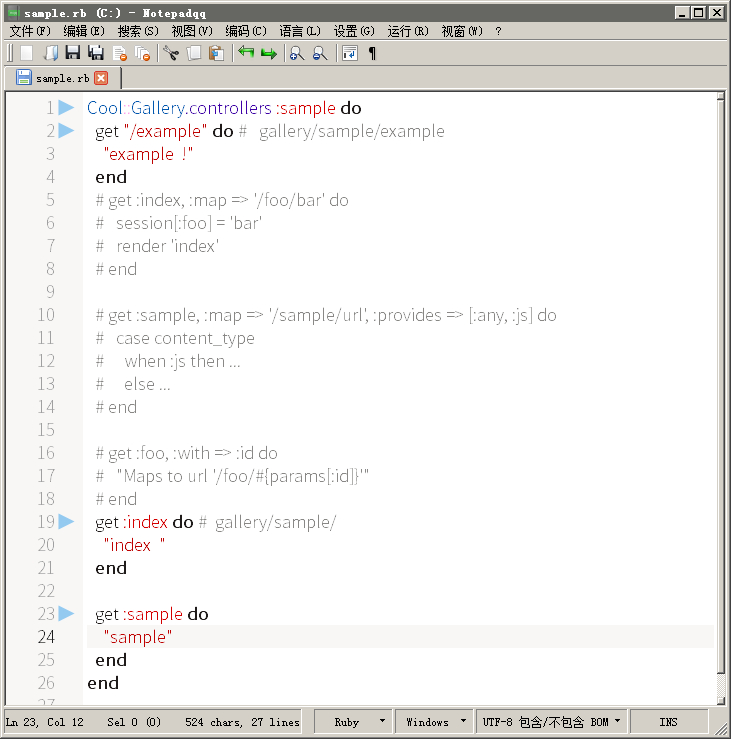
Task: Open the 语言(L) menu
Action: coord(300,31)
